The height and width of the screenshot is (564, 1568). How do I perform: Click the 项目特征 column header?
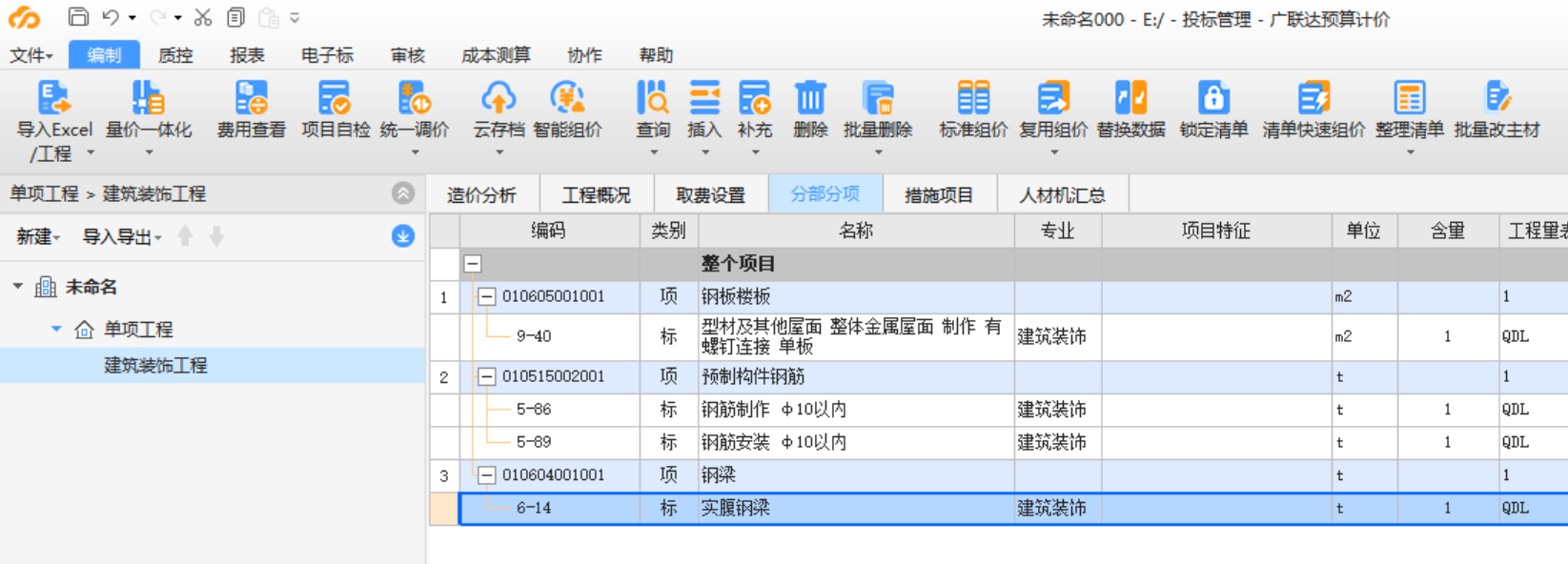(x=1216, y=231)
